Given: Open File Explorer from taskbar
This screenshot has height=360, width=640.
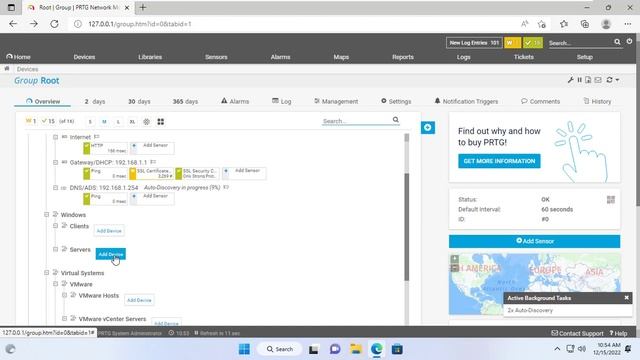Looking at the screenshot, I should tap(356, 349).
